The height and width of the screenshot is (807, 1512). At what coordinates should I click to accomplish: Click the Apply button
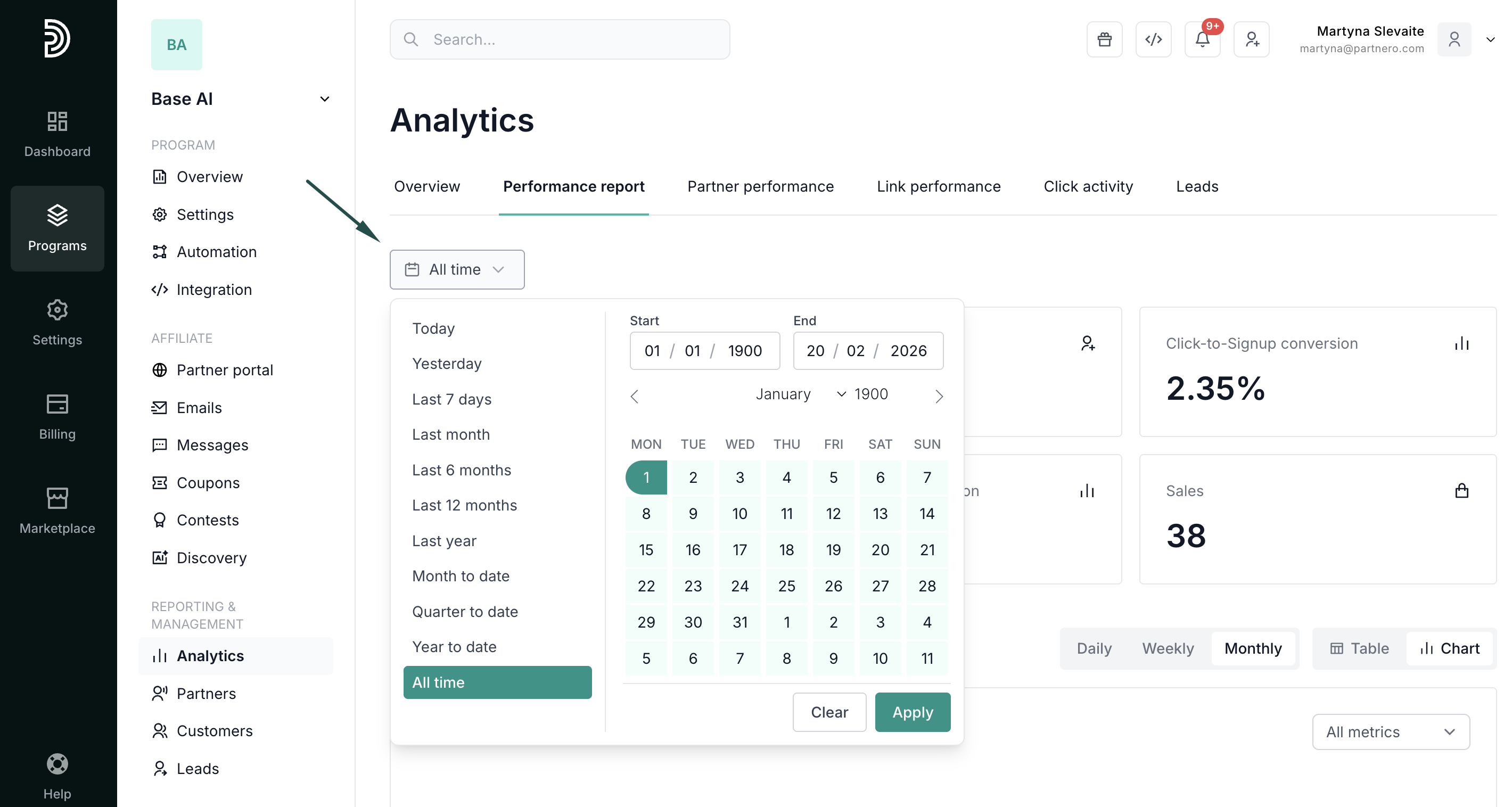[912, 712]
